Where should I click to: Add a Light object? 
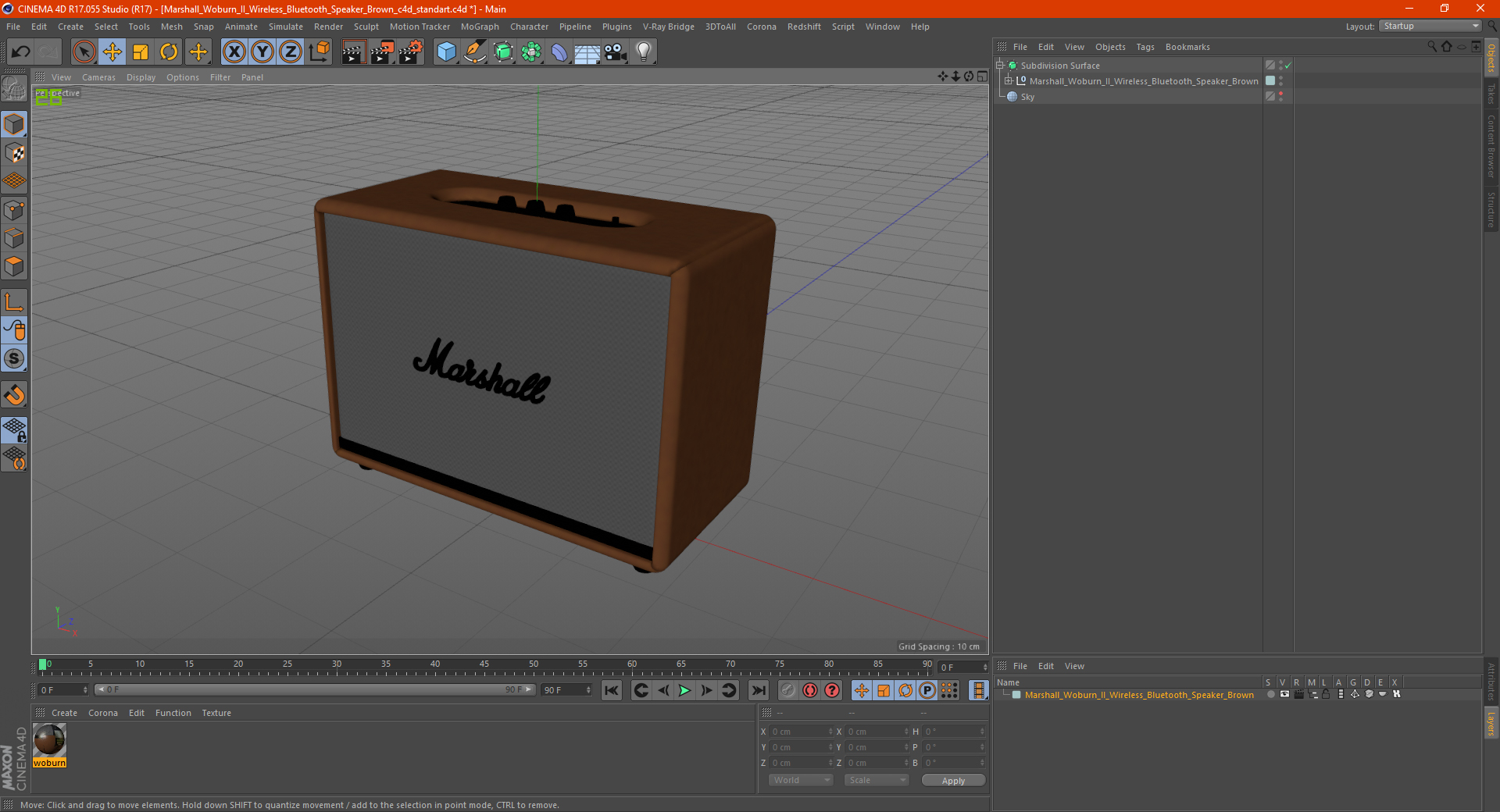point(644,52)
